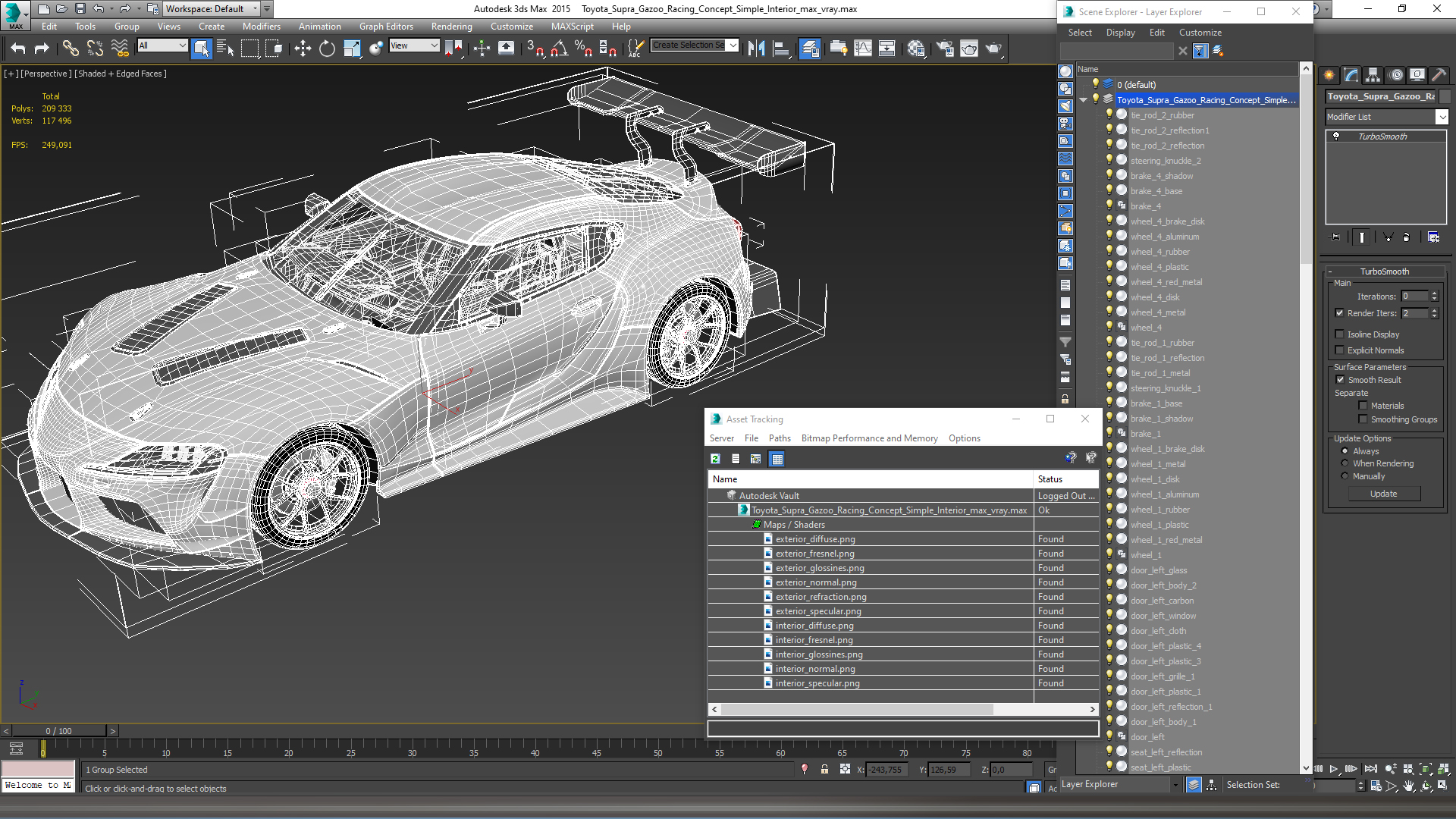
Task: Click the Scene Explorer search field
Action: (x=1116, y=51)
